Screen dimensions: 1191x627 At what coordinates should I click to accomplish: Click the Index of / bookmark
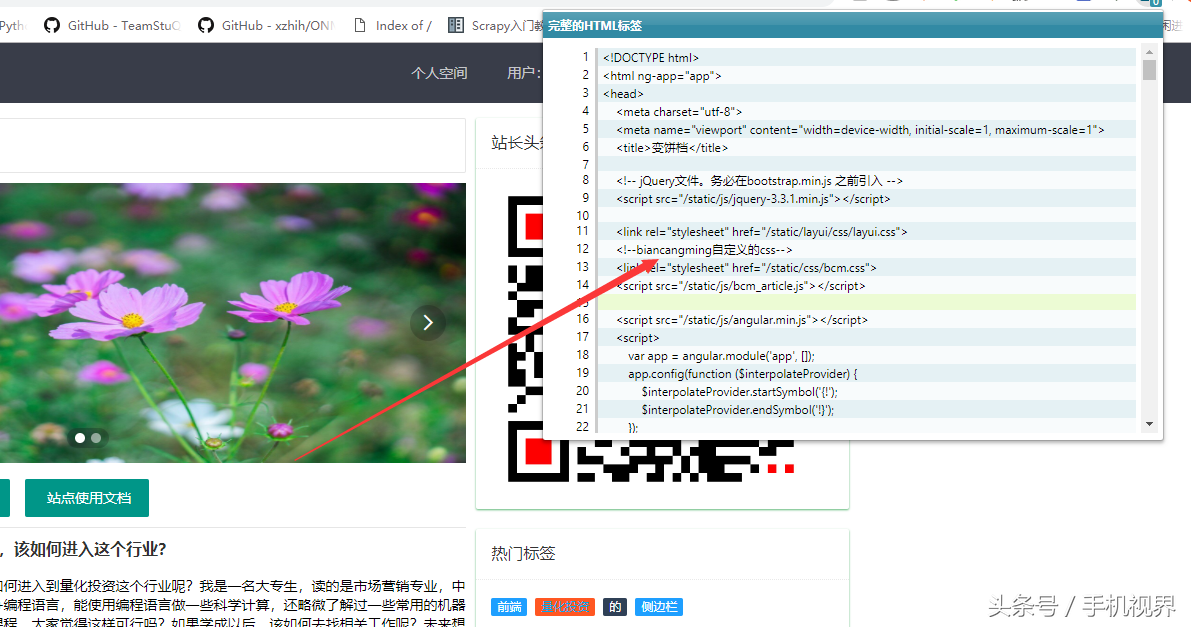point(393,26)
